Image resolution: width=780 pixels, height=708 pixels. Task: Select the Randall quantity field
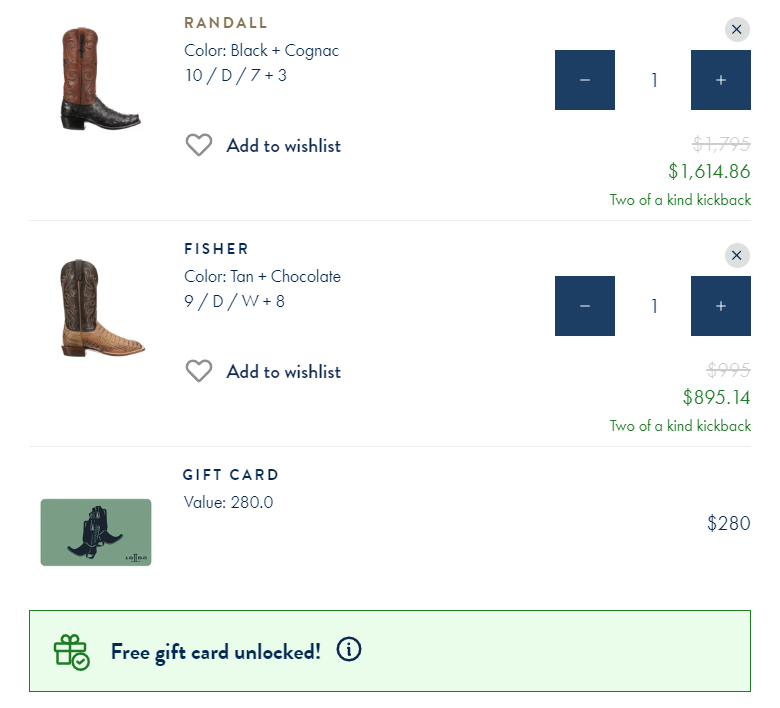coord(654,80)
